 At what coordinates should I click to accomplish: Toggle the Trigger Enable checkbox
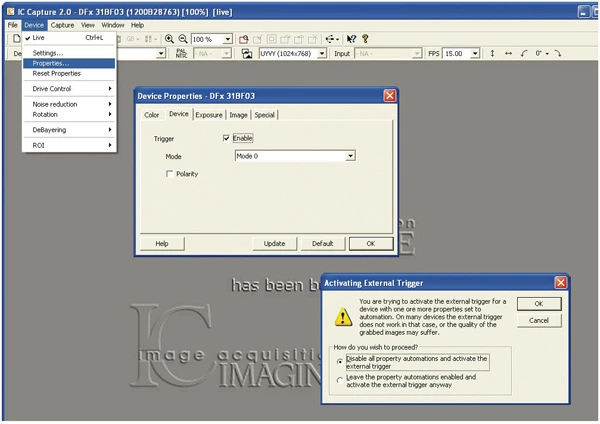pos(227,138)
